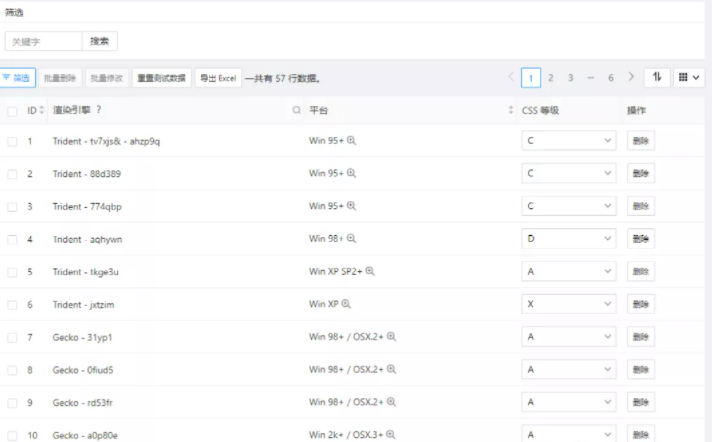Click the pagination ellipsis to jump pages

(591, 78)
